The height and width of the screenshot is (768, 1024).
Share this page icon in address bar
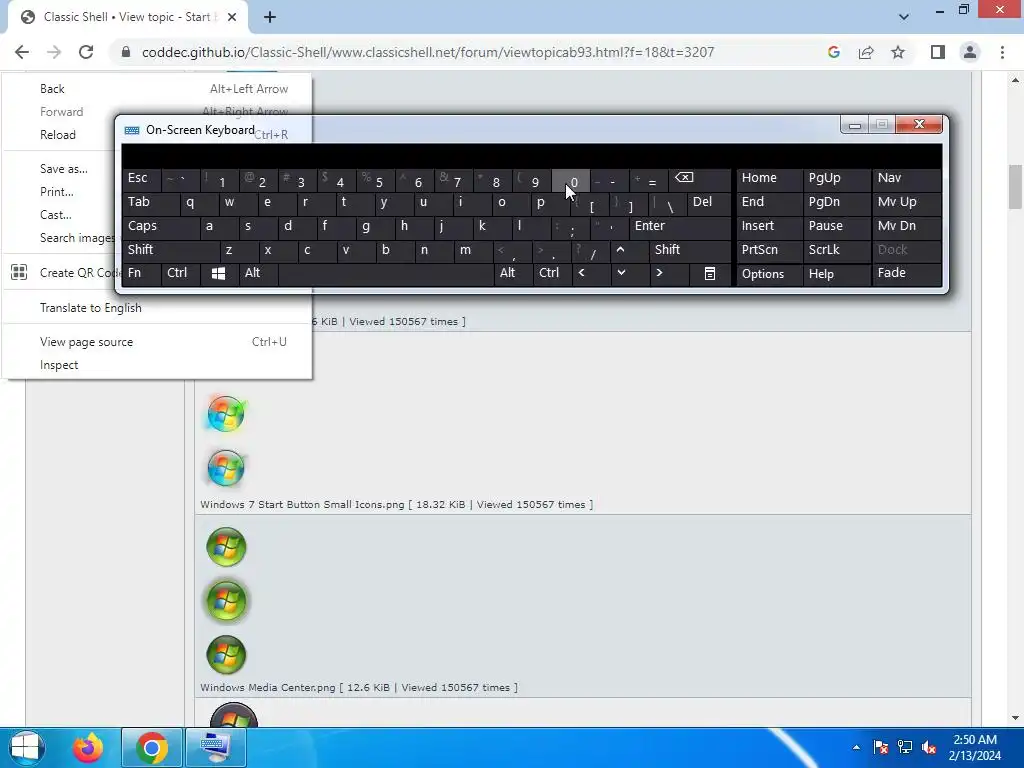[866, 52]
